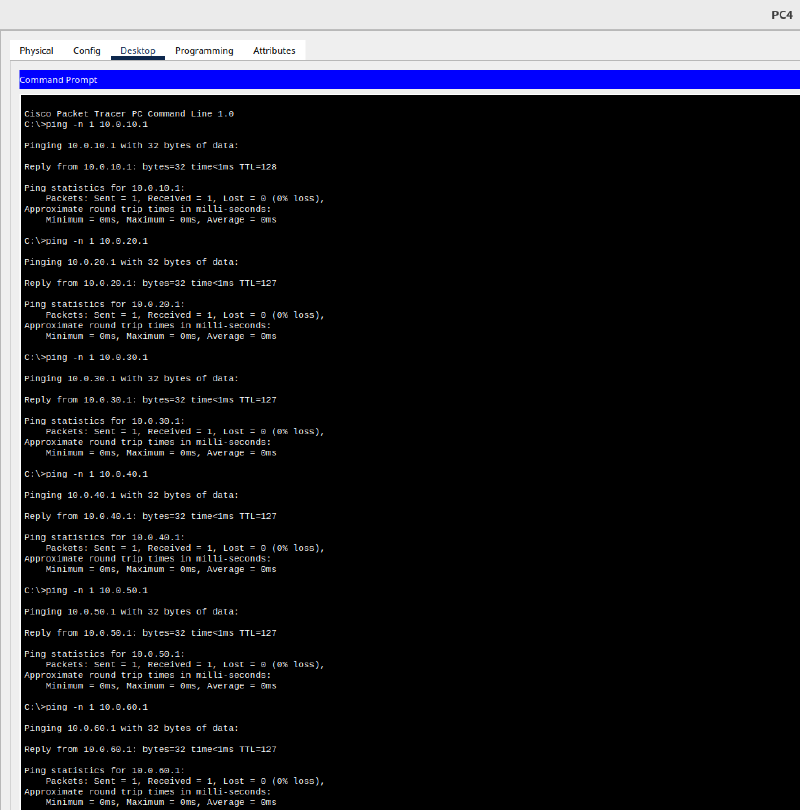
Task: Select the 'Reply from 10.0.50.1' line
Action: 150,633
